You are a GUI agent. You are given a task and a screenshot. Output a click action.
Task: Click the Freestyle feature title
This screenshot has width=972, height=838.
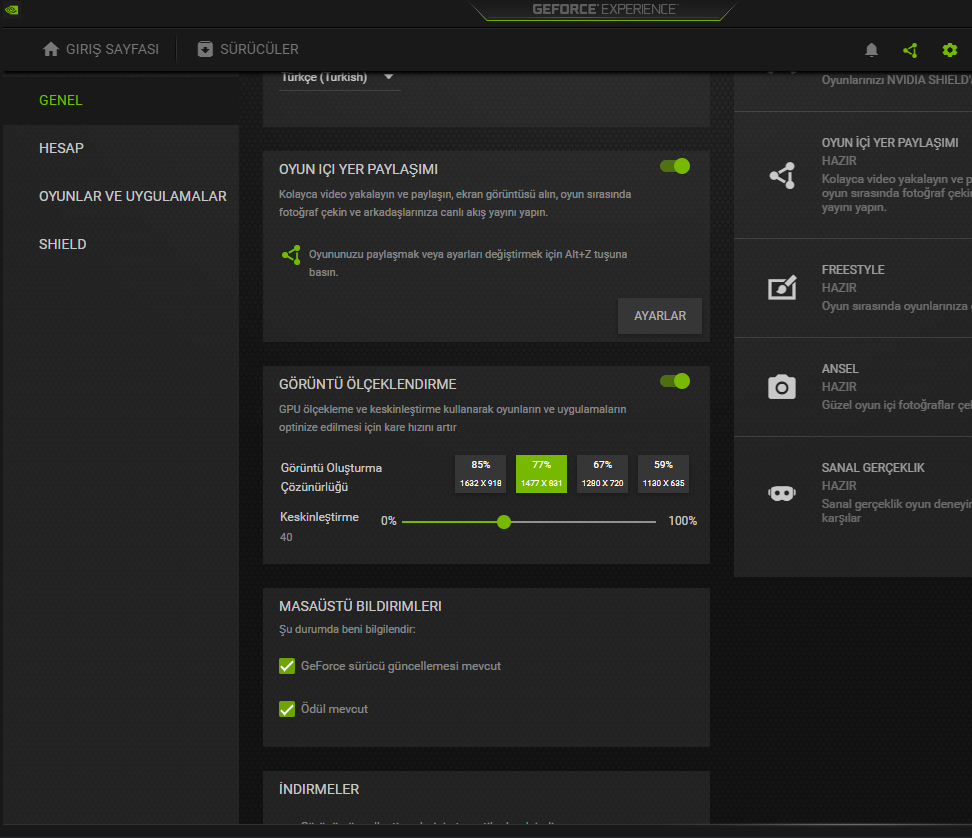click(x=853, y=270)
